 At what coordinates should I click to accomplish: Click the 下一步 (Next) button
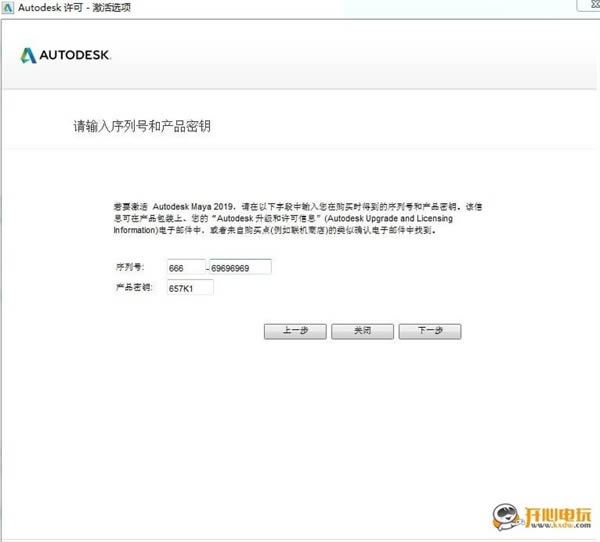pyautogui.click(x=430, y=331)
